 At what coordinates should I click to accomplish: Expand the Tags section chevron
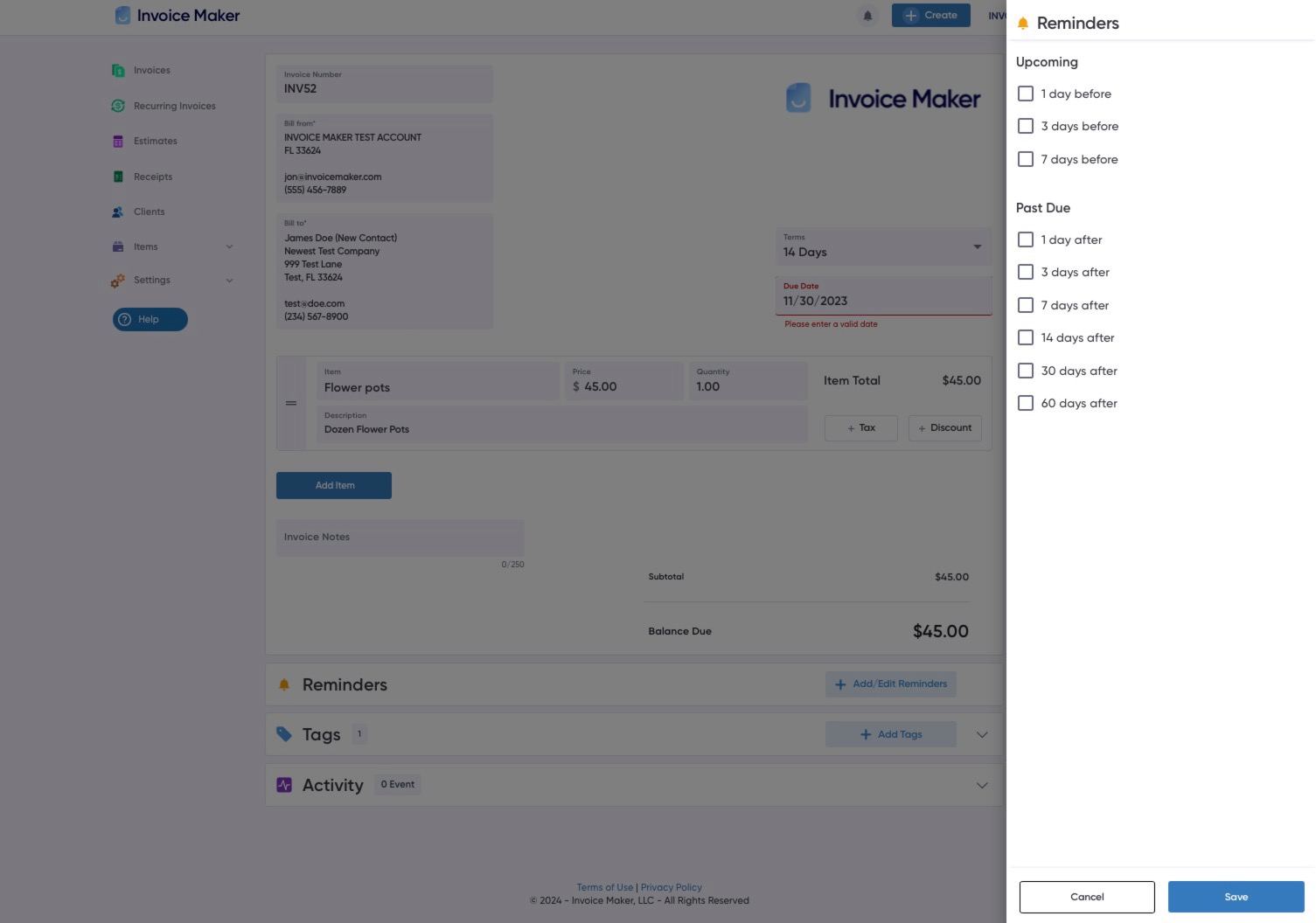click(982, 735)
